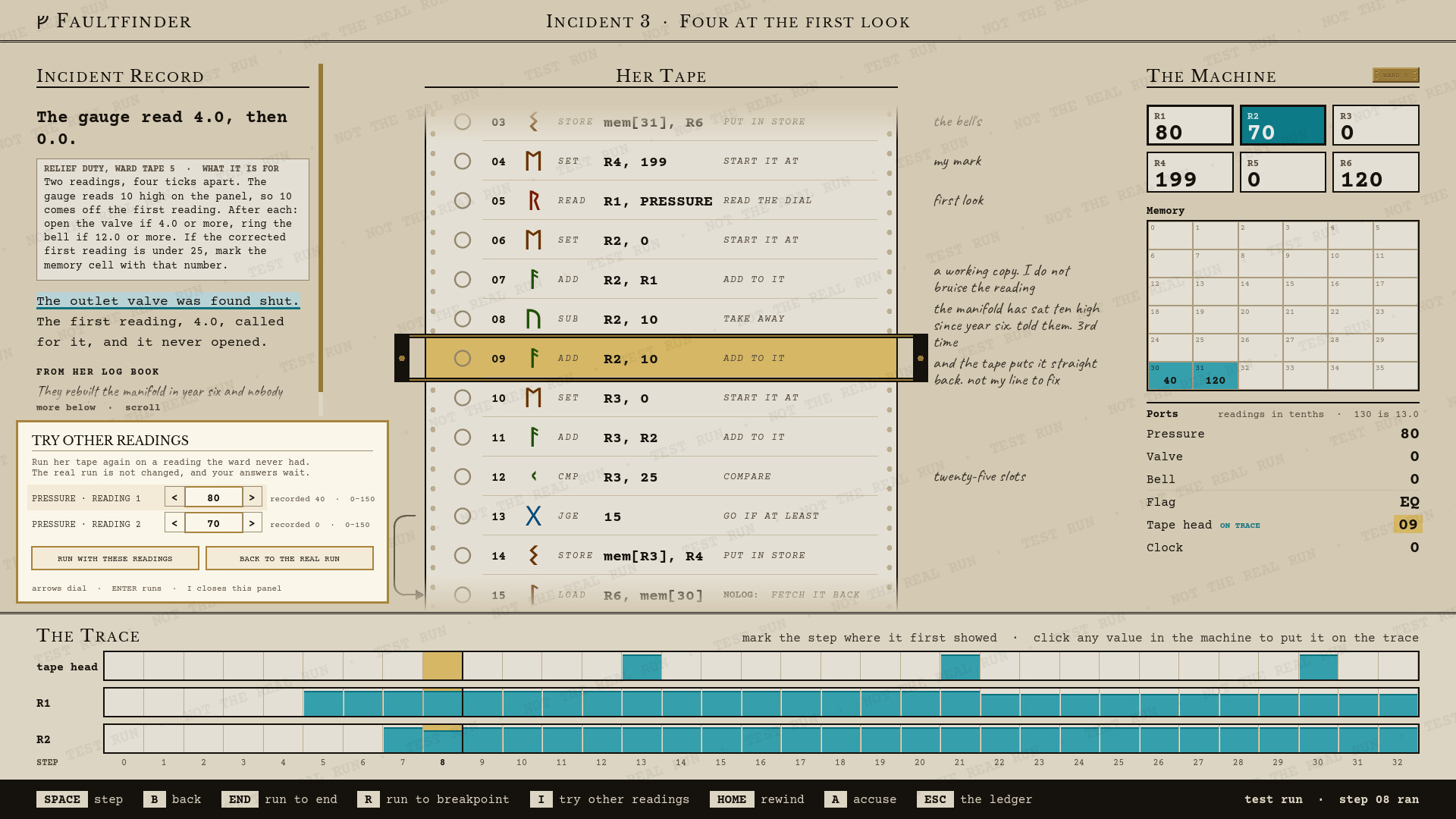This screenshot has height=819, width=1456.
Task: Decrease Pressure Reading 1 with left arrow
Action: click(x=174, y=497)
